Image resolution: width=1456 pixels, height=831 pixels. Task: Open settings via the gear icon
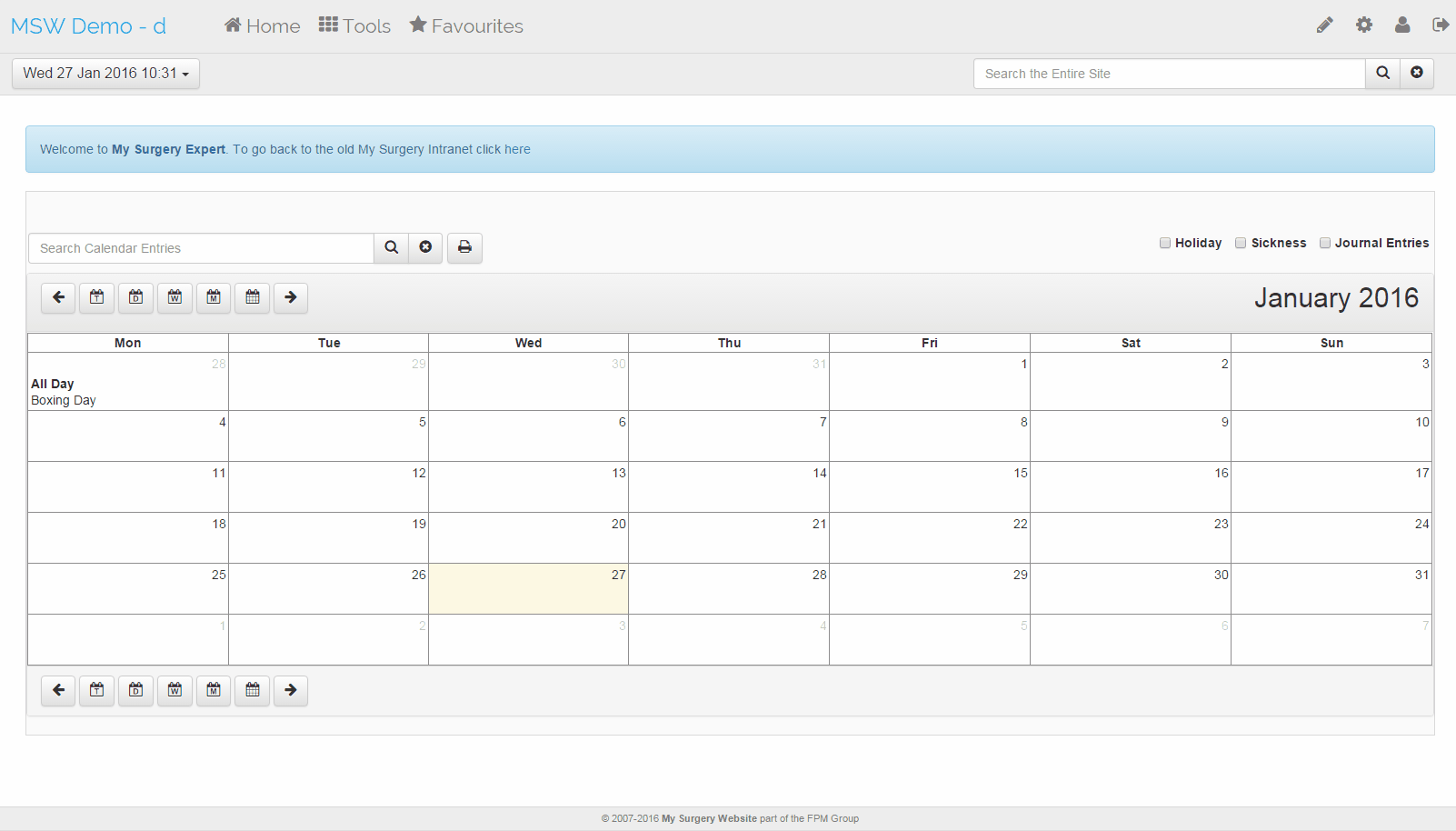pyautogui.click(x=1363, y=25)
